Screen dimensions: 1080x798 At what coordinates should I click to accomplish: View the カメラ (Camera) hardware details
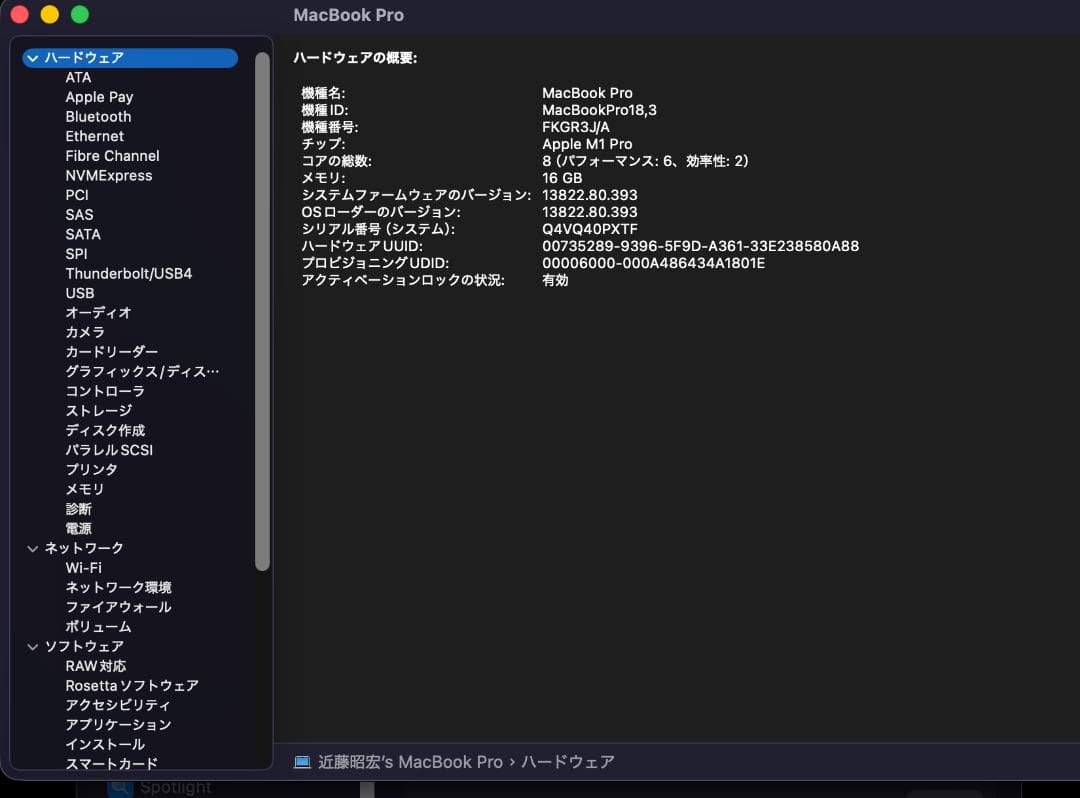(x=85, y=332)
